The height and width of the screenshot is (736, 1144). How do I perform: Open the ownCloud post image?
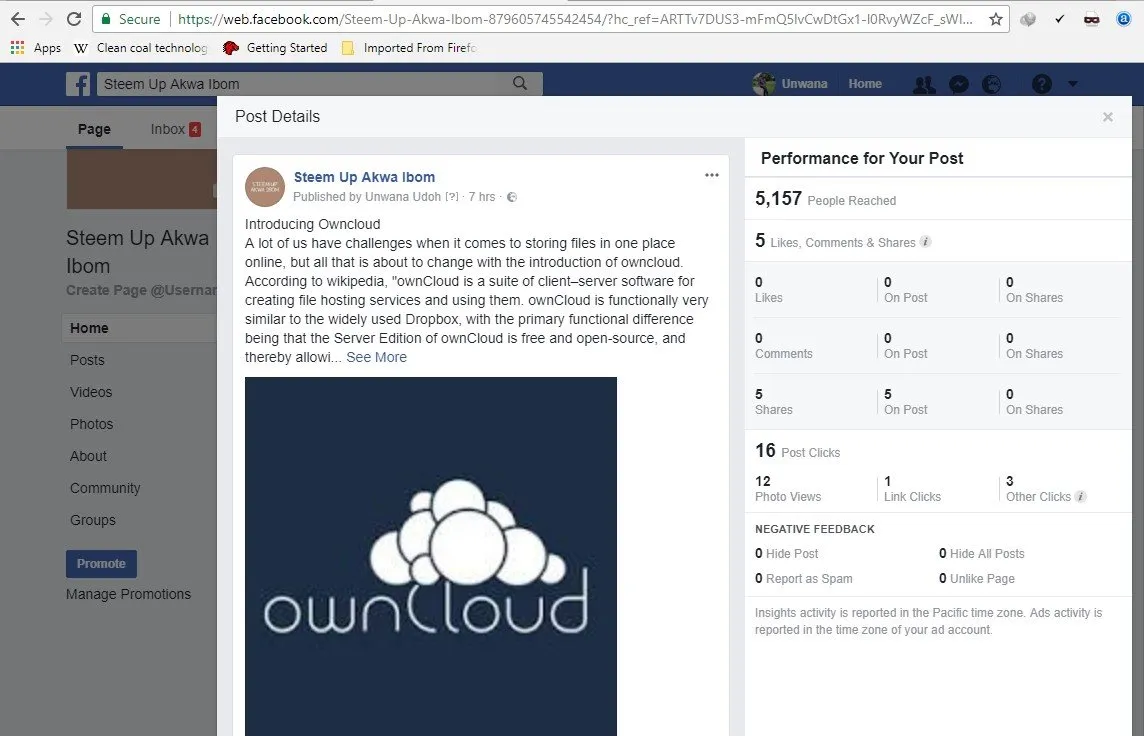tap(430, 557)
